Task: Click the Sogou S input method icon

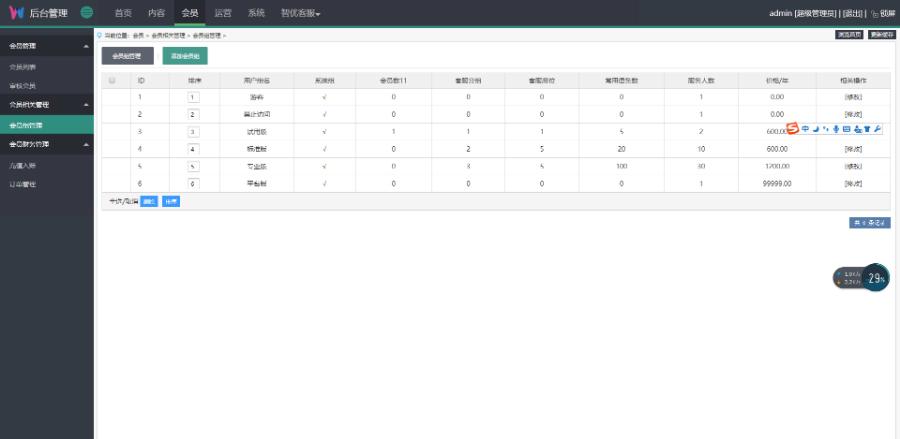Action: click(x=792, y=129)
